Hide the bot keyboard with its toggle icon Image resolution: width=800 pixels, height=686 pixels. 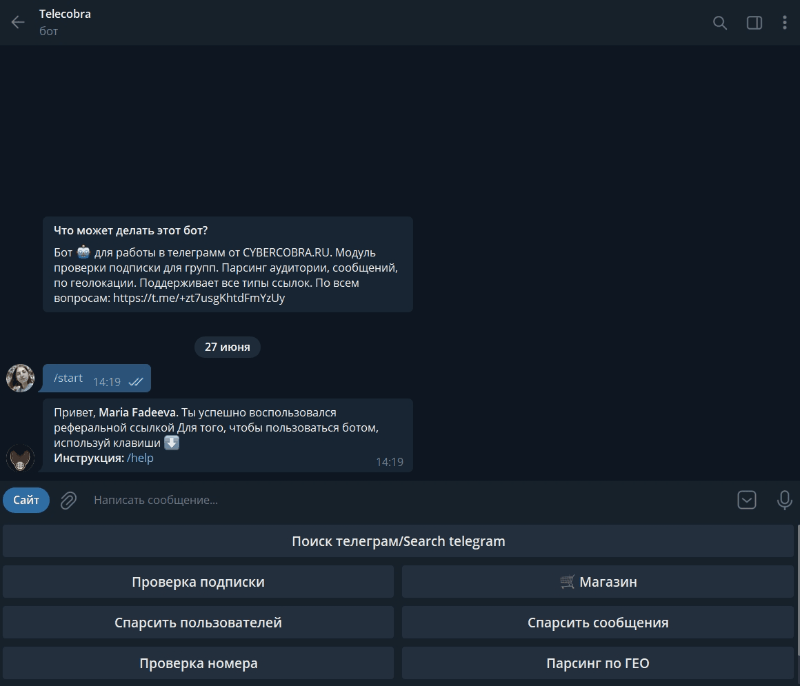[746, 500]
